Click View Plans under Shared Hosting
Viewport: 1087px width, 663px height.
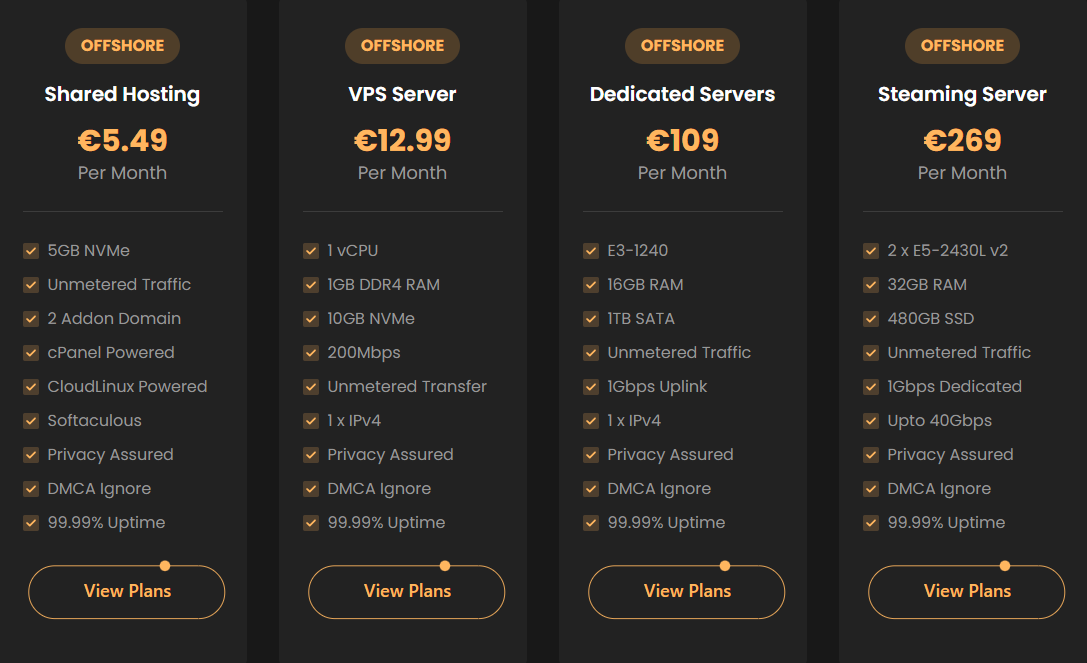[127, 592]
